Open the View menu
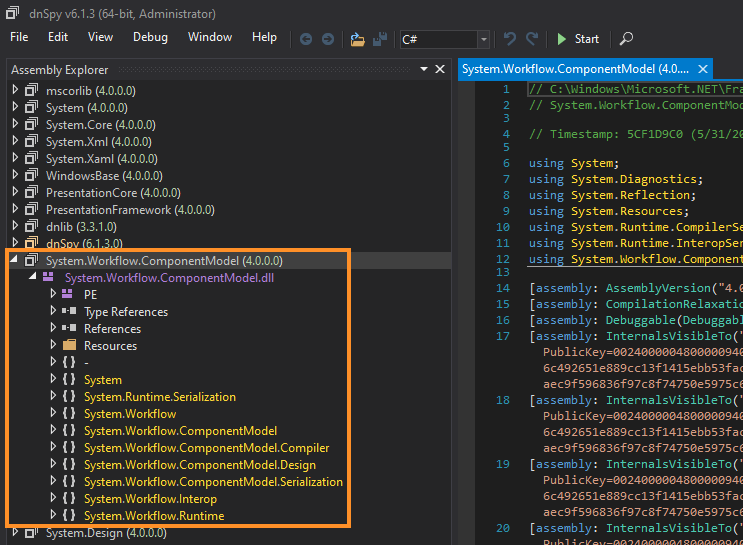 (x=100, y=37)
